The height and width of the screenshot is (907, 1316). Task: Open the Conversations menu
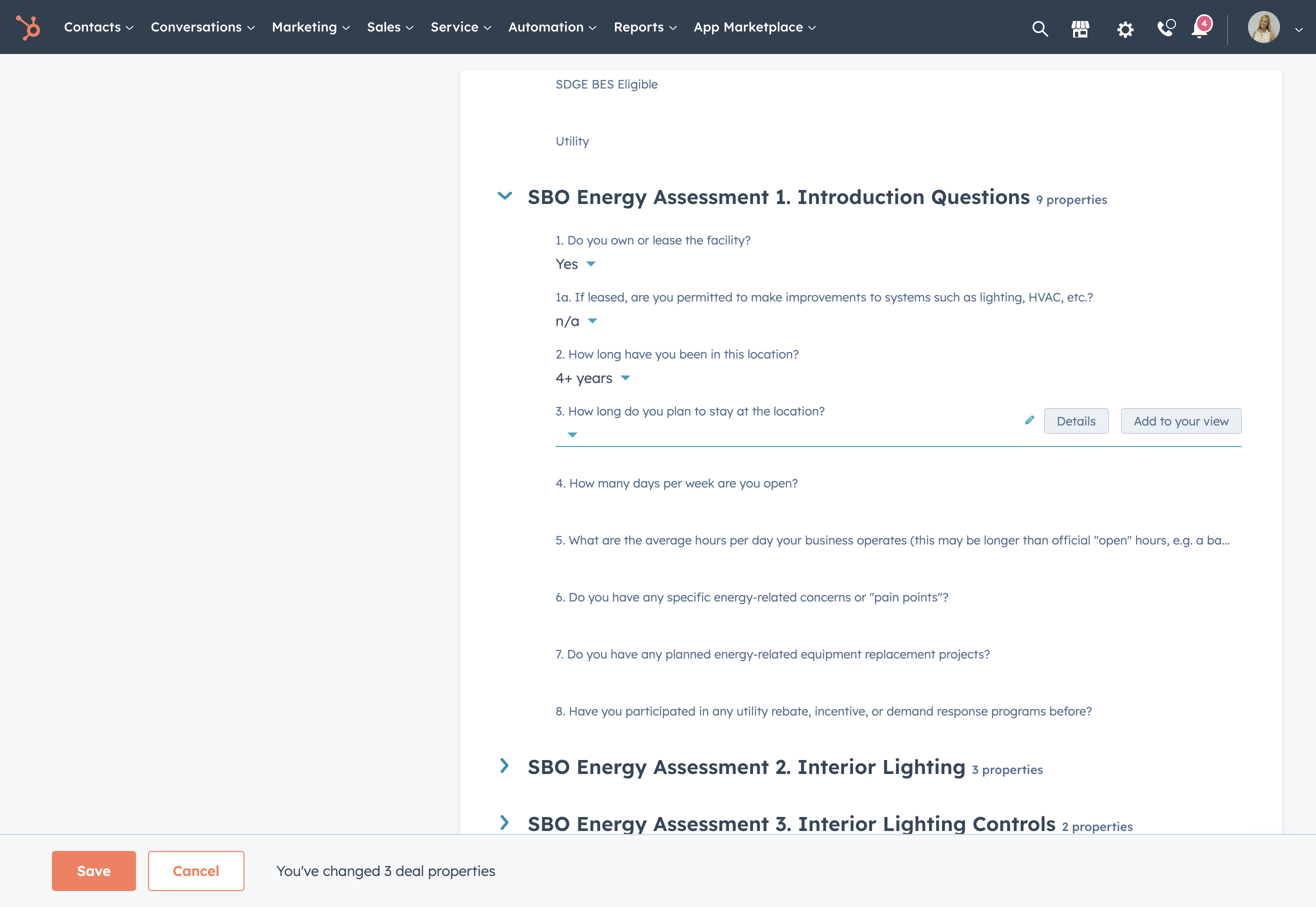202,27
